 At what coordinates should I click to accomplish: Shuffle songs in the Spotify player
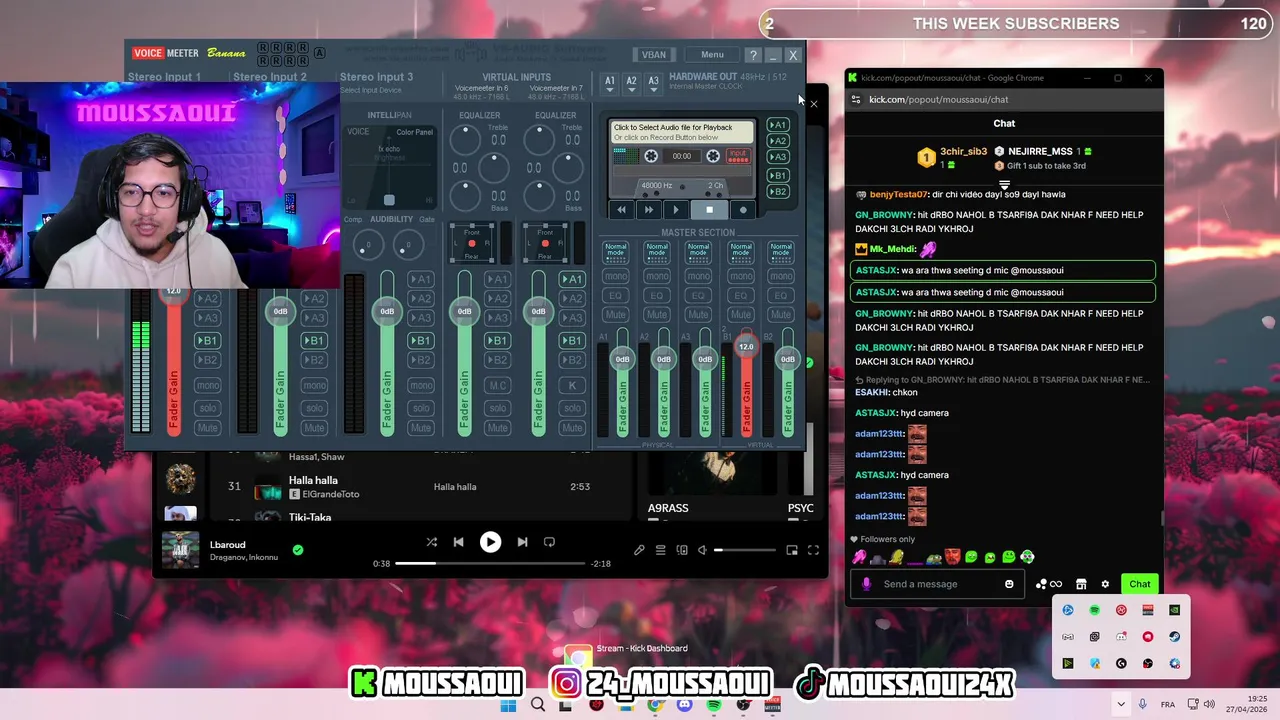431,542
